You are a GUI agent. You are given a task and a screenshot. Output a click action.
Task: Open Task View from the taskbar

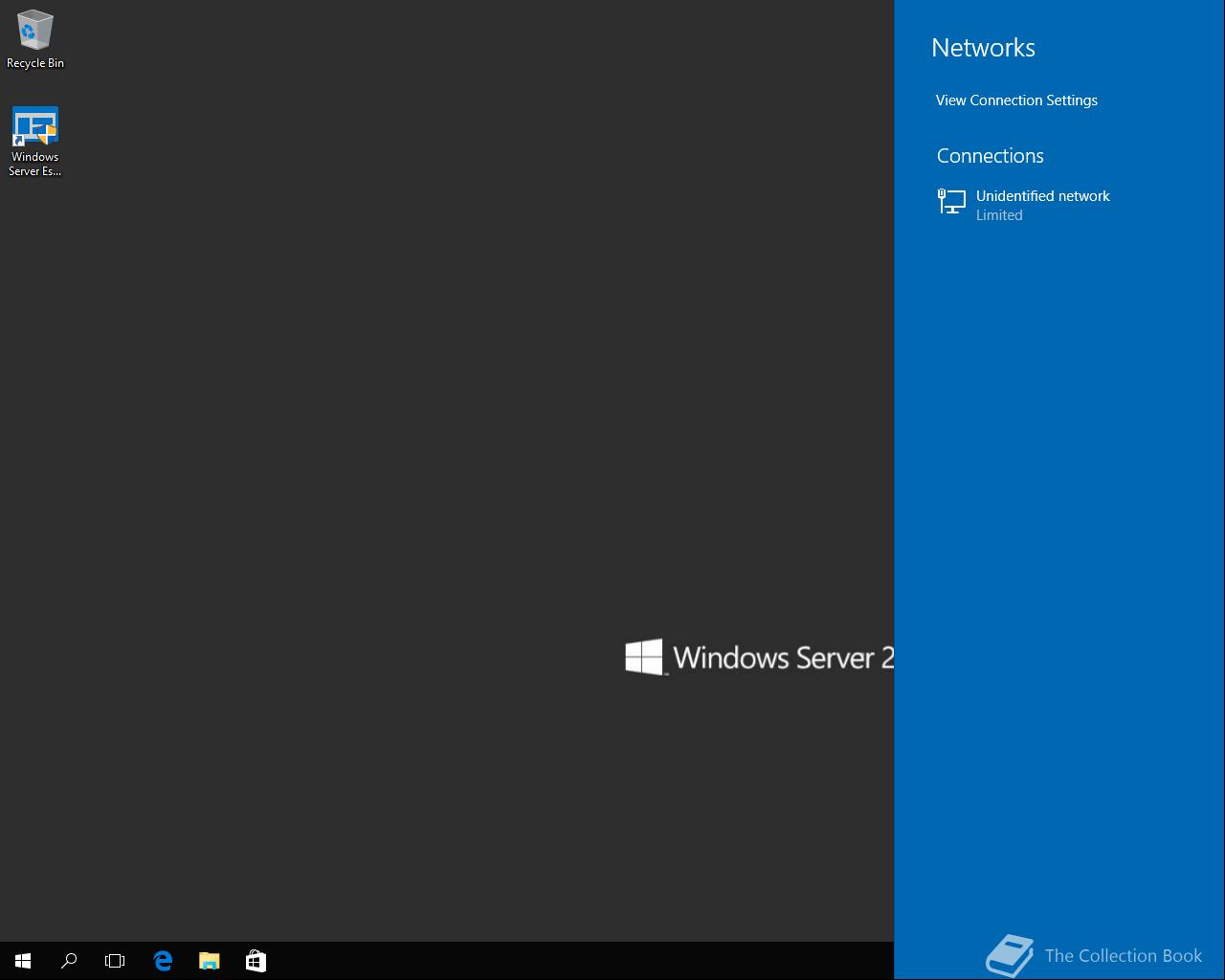pyautogui.click(x=115, y=961)
